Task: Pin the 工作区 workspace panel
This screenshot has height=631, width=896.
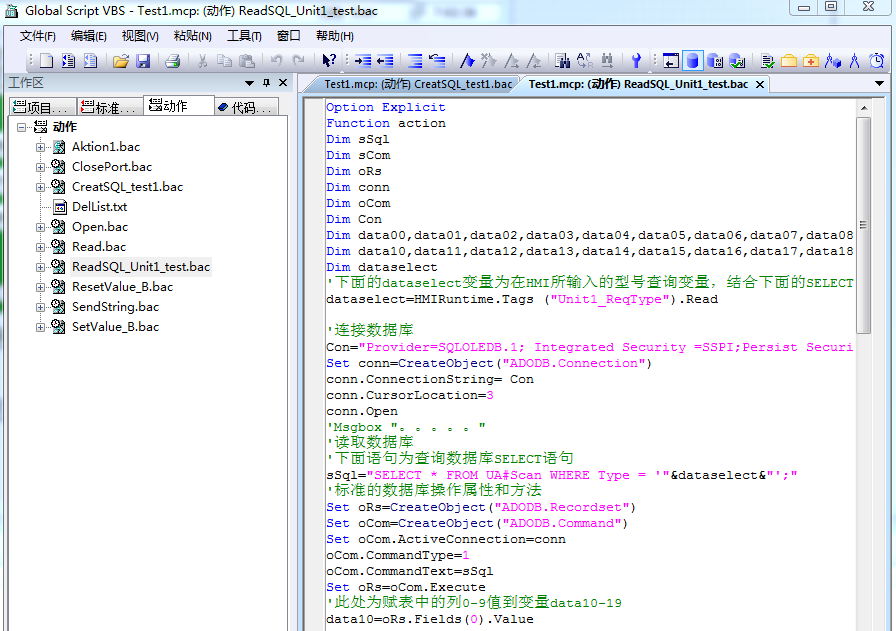Action: pos(266,83)
